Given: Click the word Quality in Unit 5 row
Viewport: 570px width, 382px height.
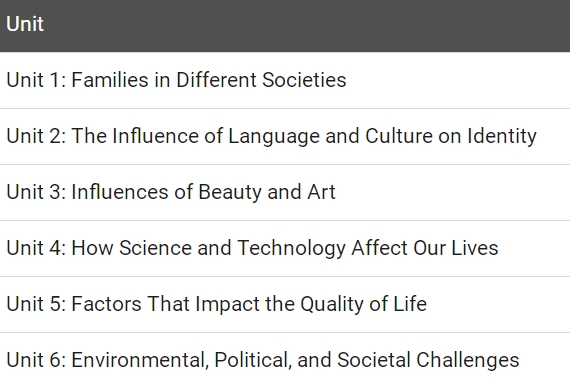Looking at the screenshot, I should pos(332,305).
